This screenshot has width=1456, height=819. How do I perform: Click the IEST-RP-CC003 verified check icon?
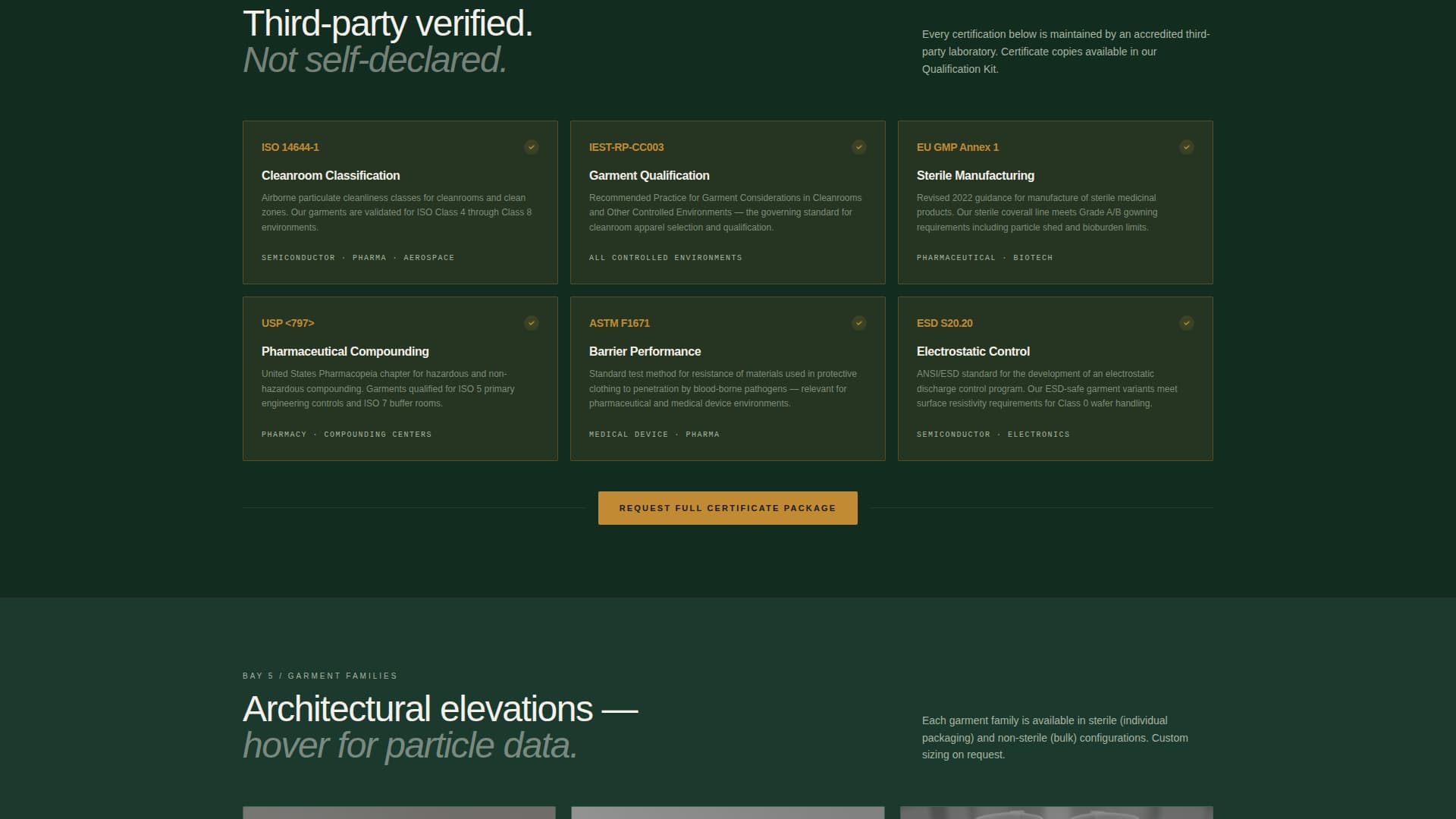pyautogui.click(x=859, y=147)
